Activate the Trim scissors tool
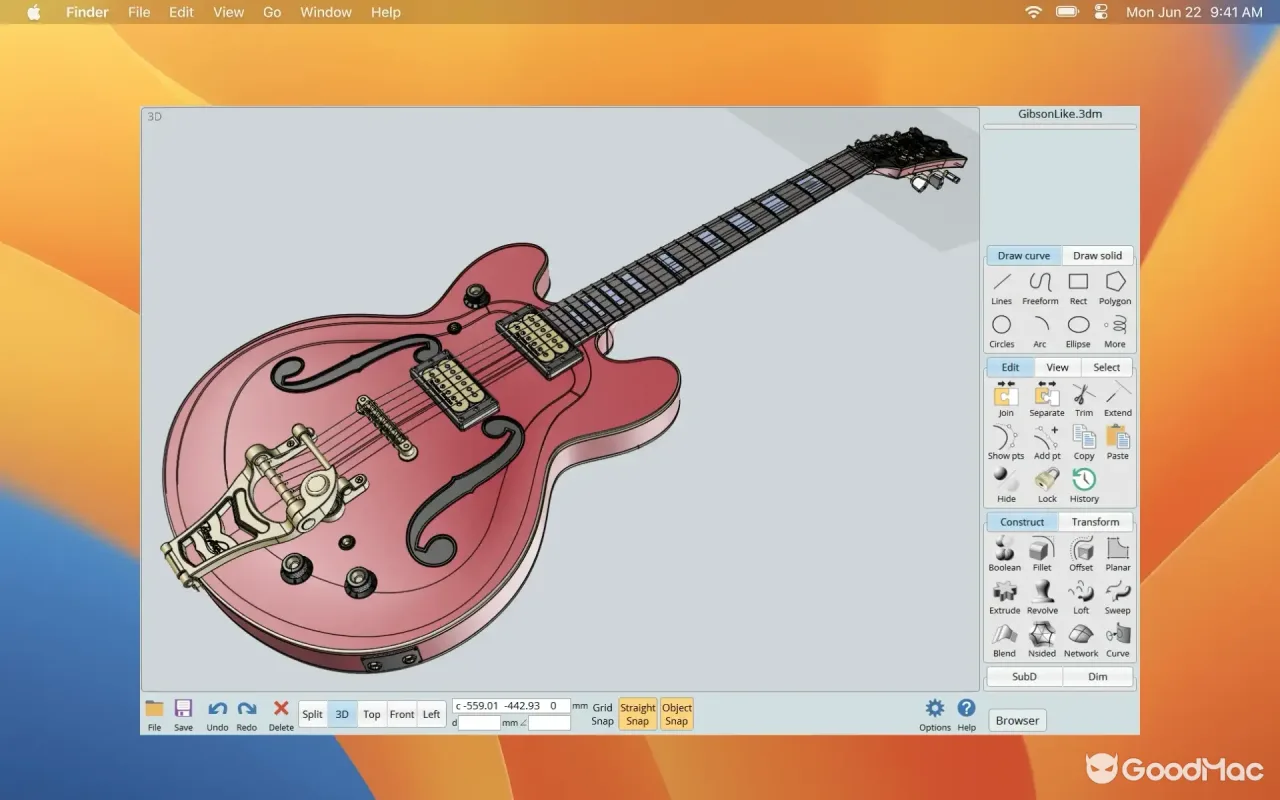 1083,399
